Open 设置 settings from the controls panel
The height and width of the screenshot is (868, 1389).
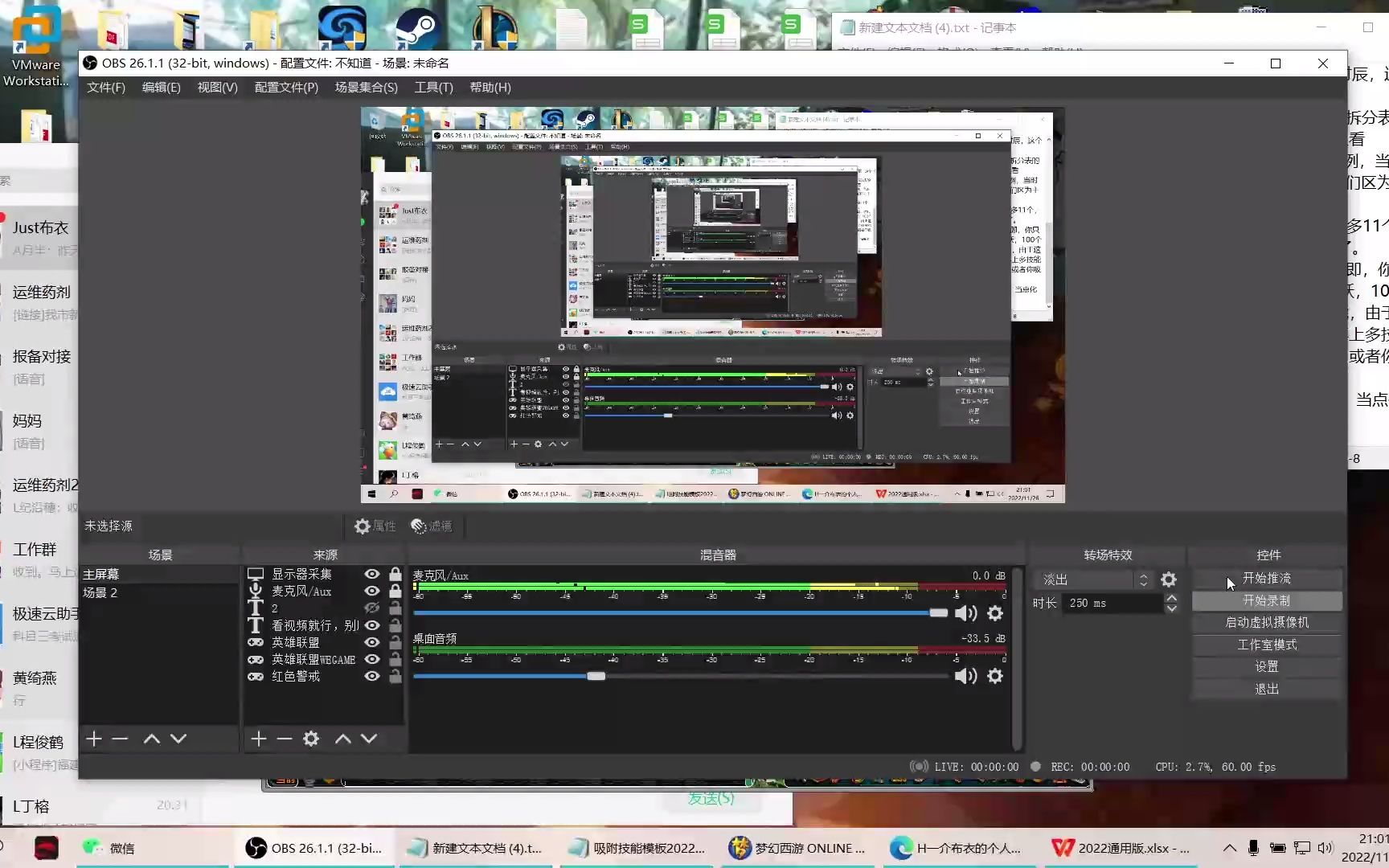tap(1267, 666)
